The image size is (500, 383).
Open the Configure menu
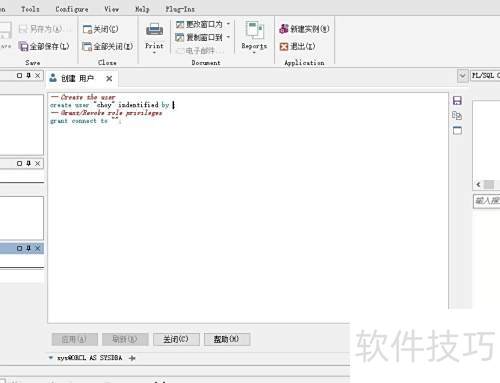[72, 9]
